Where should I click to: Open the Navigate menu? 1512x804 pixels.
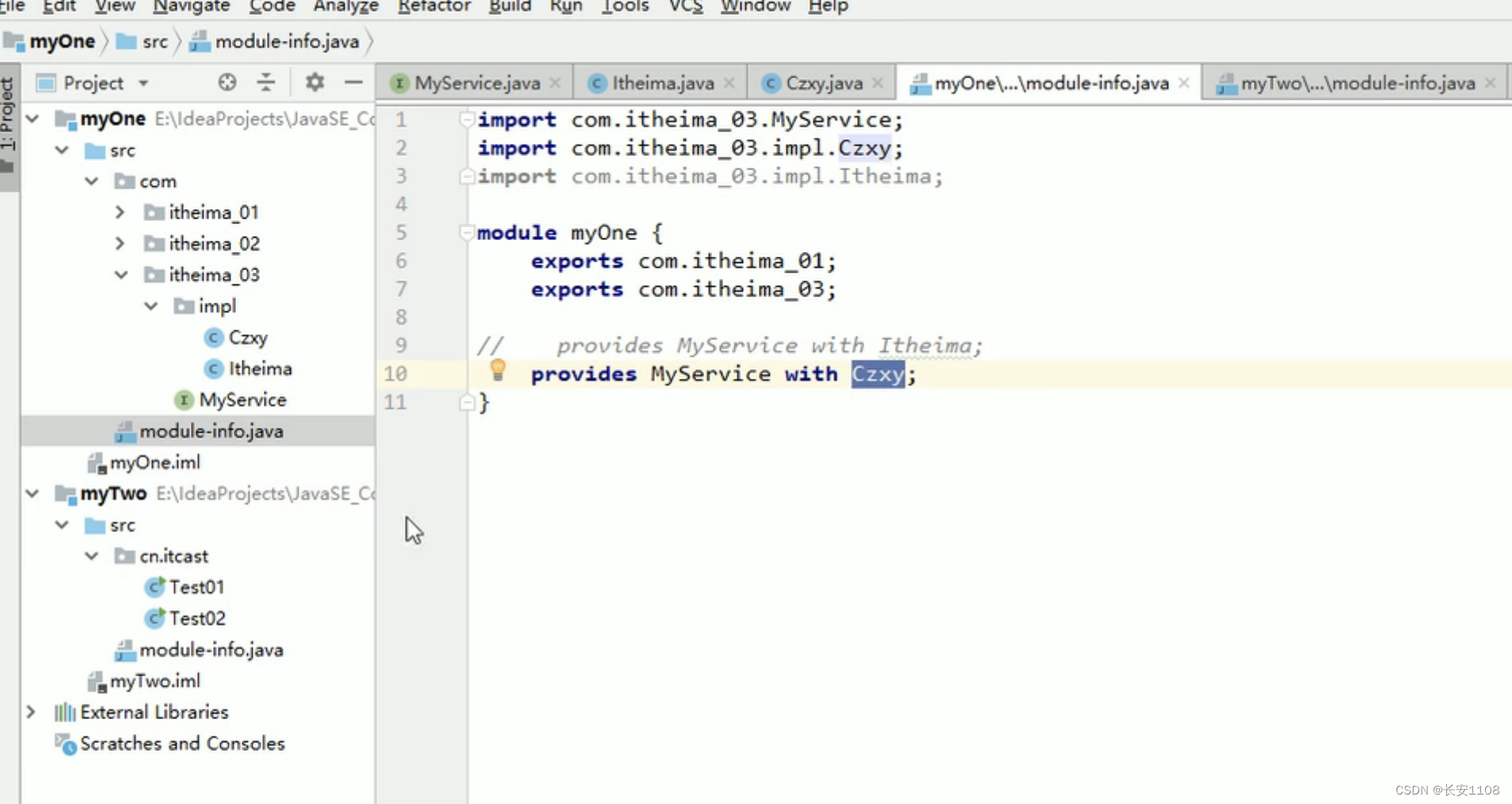191,6
